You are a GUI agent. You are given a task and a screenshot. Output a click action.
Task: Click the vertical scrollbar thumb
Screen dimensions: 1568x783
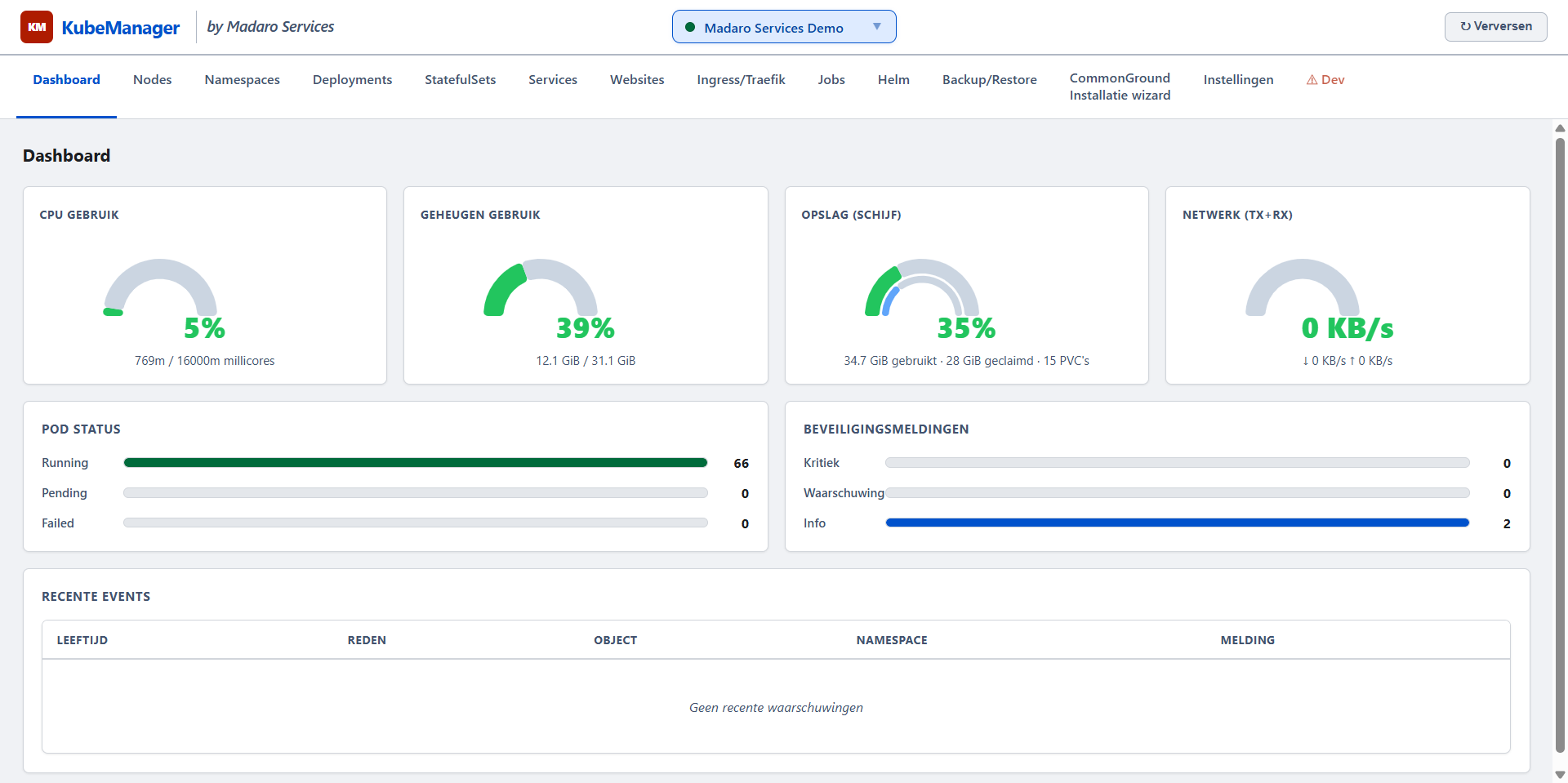(1560, 445)
